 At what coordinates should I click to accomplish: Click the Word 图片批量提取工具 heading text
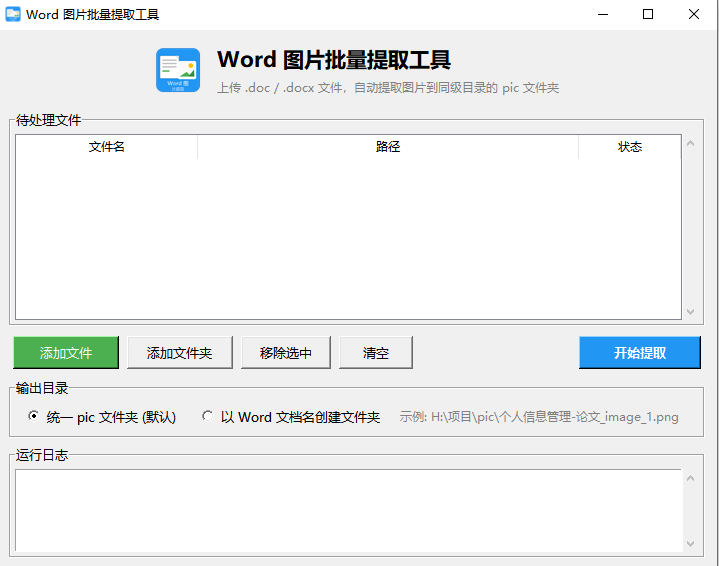(x=334, y=60)
